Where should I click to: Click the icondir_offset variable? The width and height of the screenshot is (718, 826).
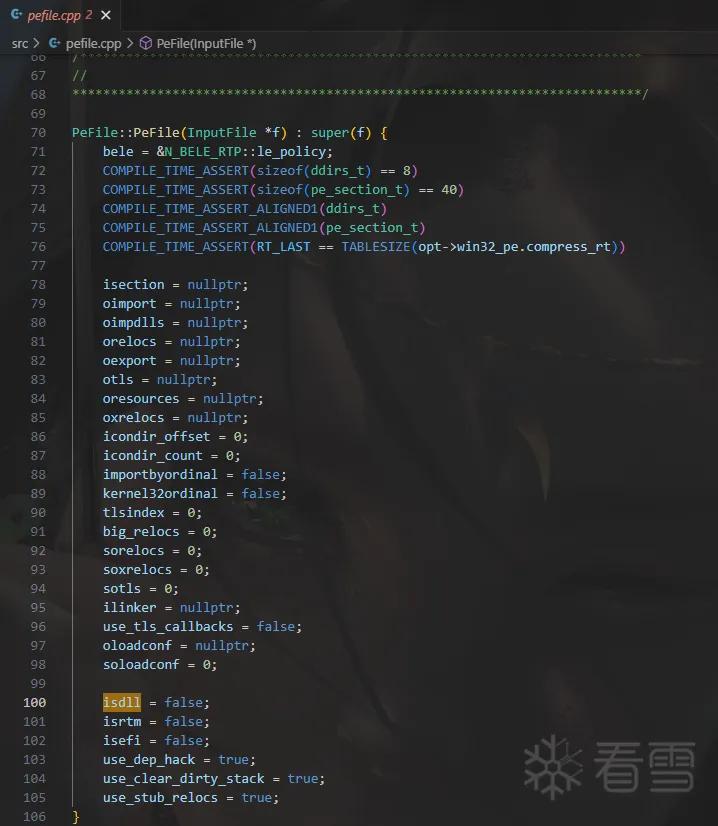156,437
